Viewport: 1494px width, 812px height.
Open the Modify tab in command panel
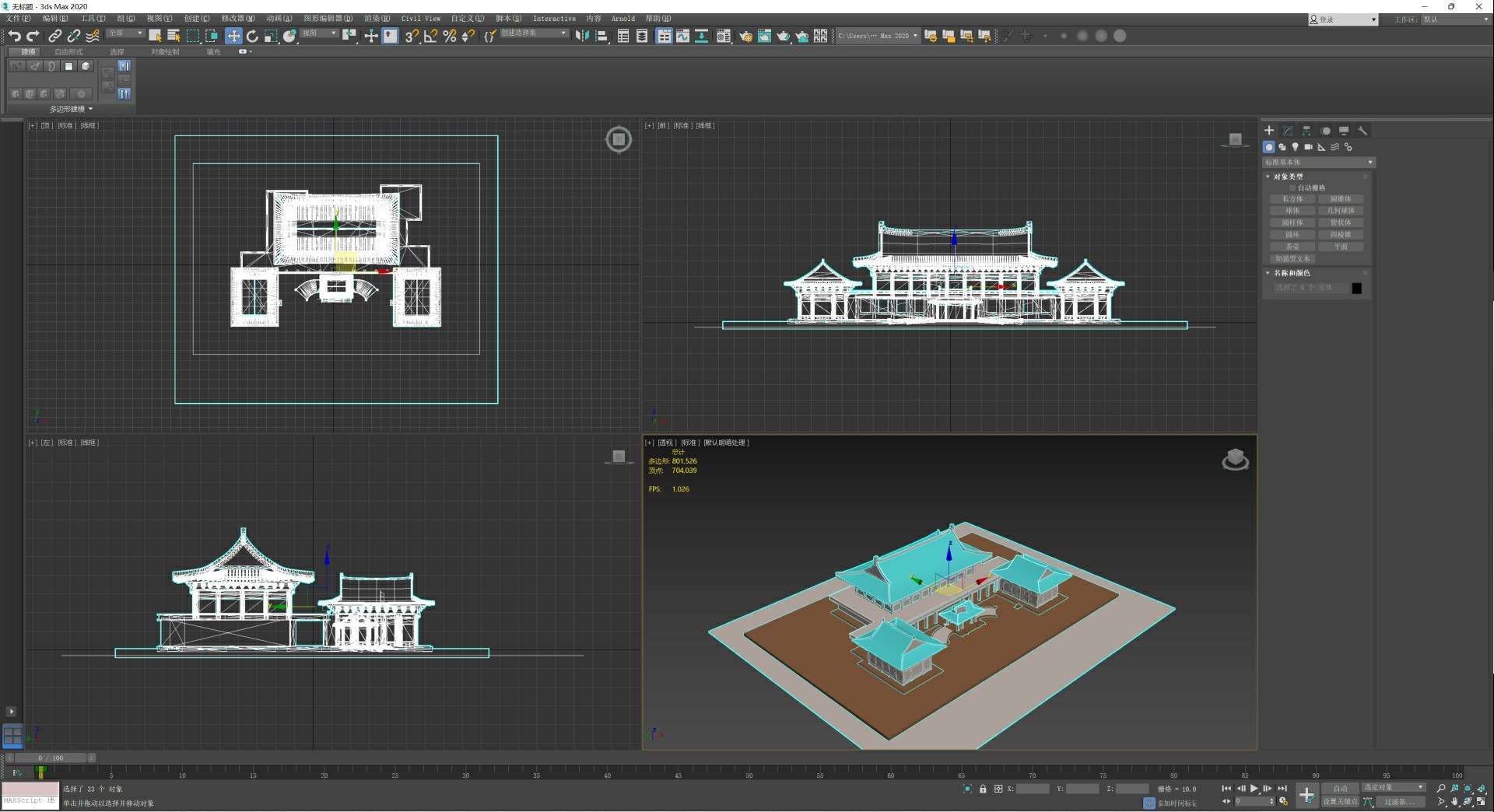[x=1288, y=131]
